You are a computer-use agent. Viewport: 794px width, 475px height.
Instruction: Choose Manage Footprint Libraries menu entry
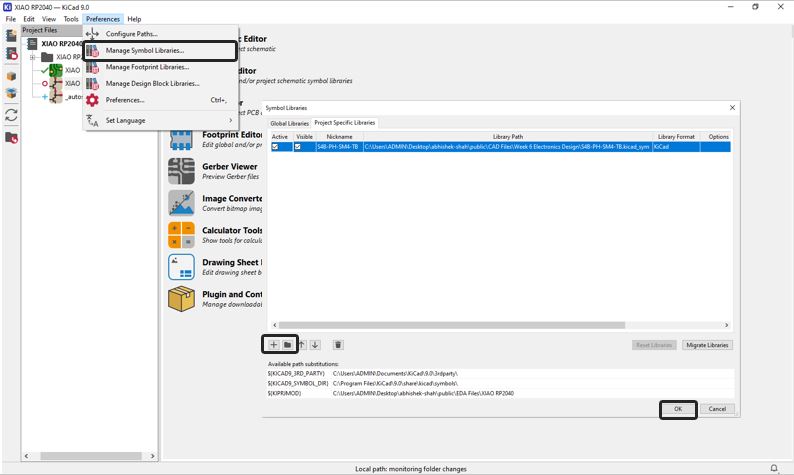(x=160, y=67)
